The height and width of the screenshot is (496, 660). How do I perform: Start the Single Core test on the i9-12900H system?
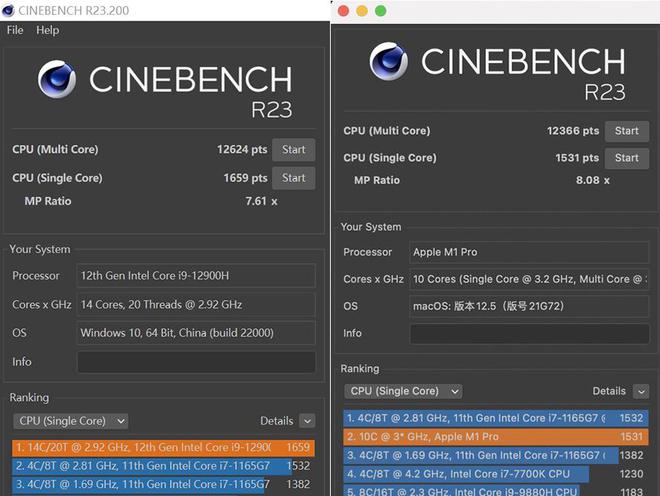click(x=293, y=178)
